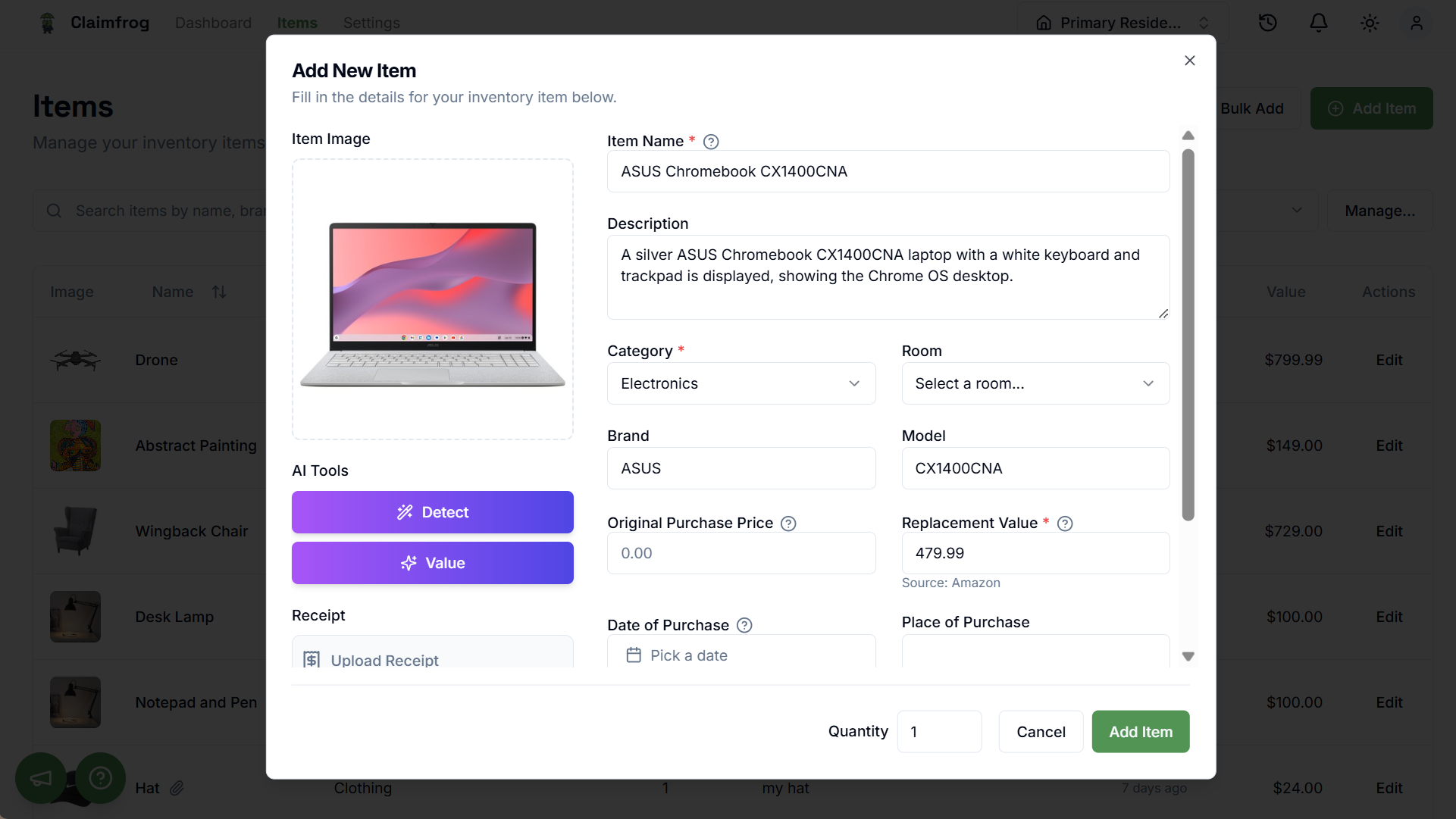Viewport: 1456px width, 819px height.
Task: Open the Settings menu item
Action: (371, 23)
